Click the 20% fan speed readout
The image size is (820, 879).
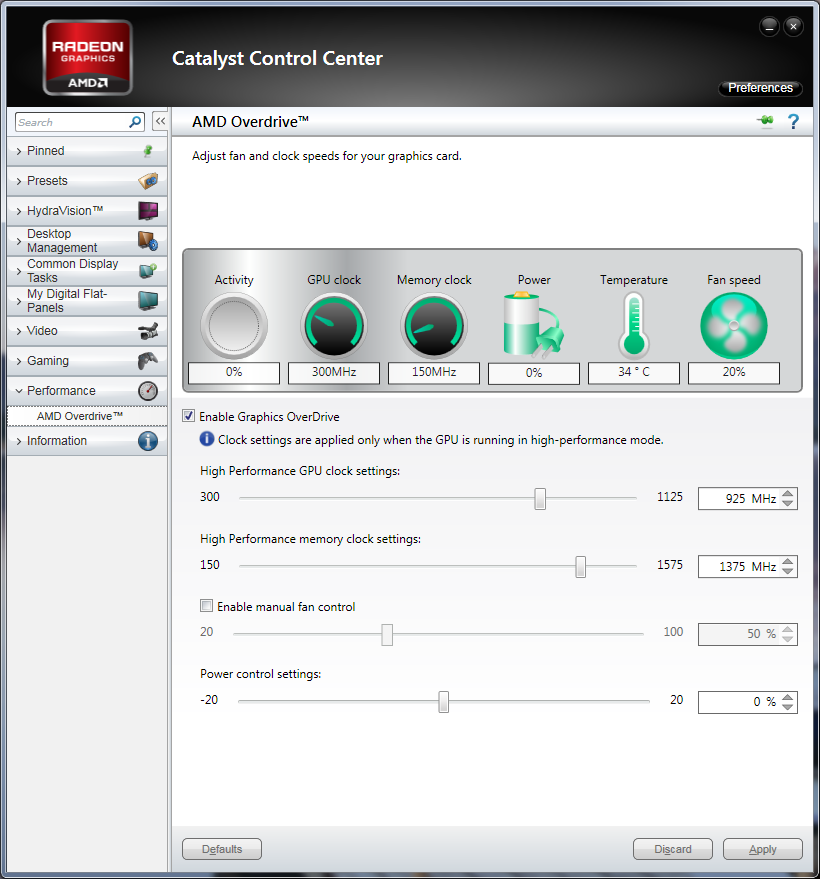pos(734,372)
